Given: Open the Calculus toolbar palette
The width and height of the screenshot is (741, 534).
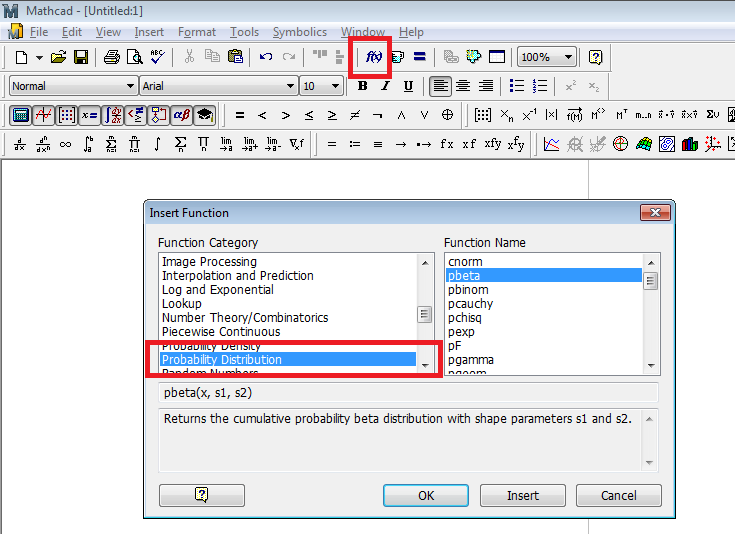Looking at the screenshot, I should 113,115.
